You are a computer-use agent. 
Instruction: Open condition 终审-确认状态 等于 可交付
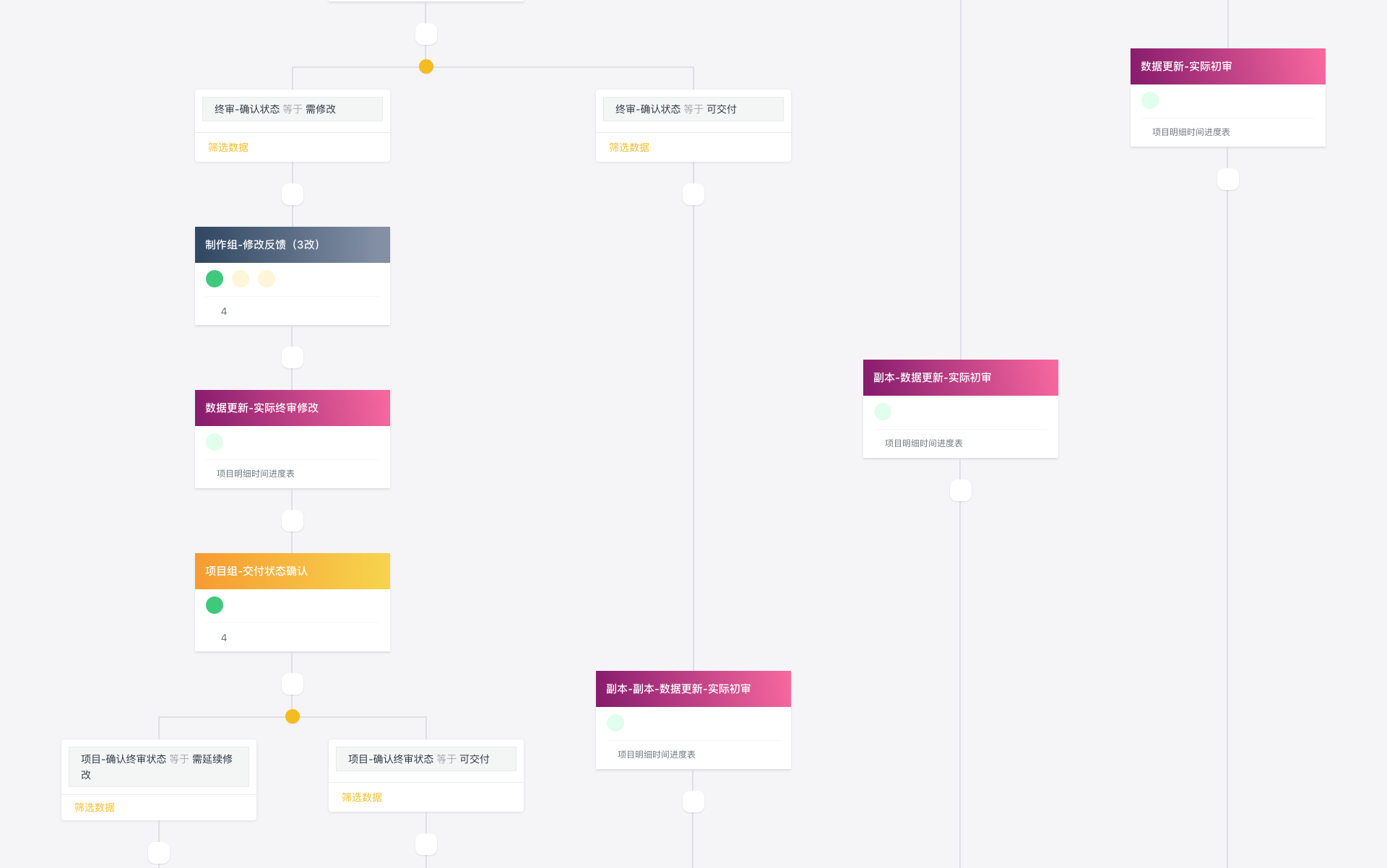(x=693, y=109)
